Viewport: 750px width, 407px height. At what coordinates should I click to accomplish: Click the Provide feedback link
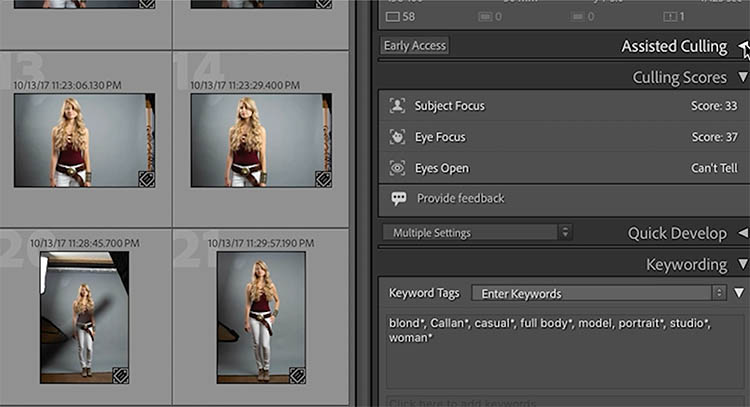[460, 199]
